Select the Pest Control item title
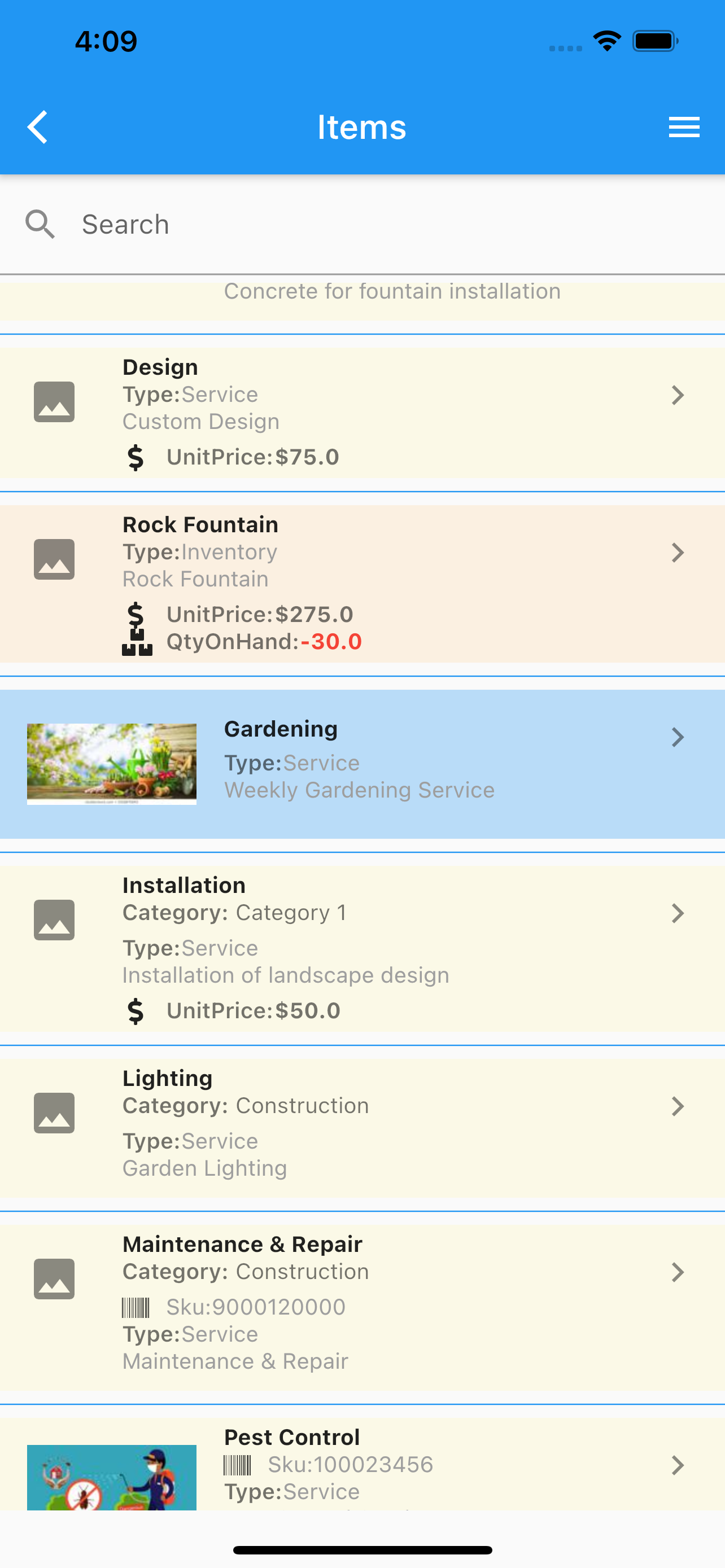 click(292, 1437)
